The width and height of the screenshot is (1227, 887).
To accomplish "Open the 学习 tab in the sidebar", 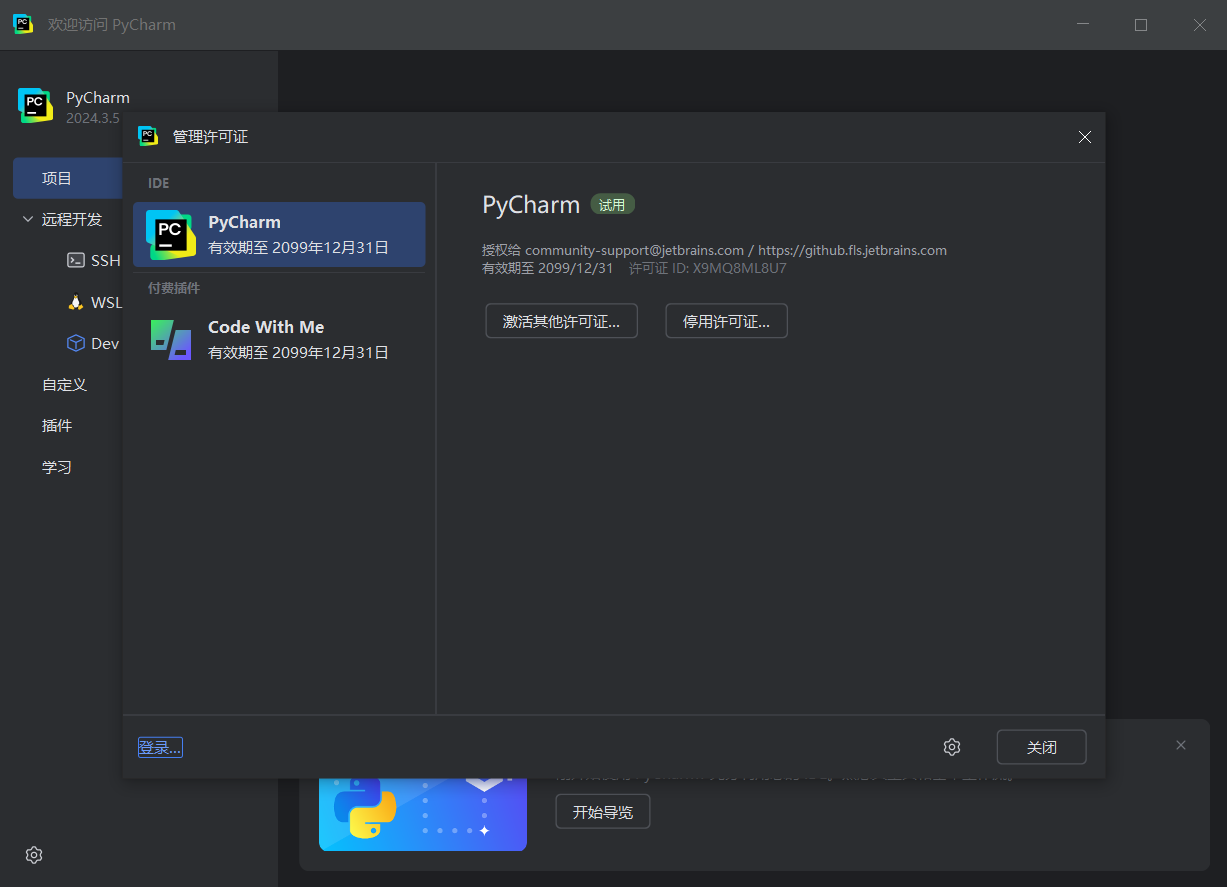I will [x=57, y=467].
